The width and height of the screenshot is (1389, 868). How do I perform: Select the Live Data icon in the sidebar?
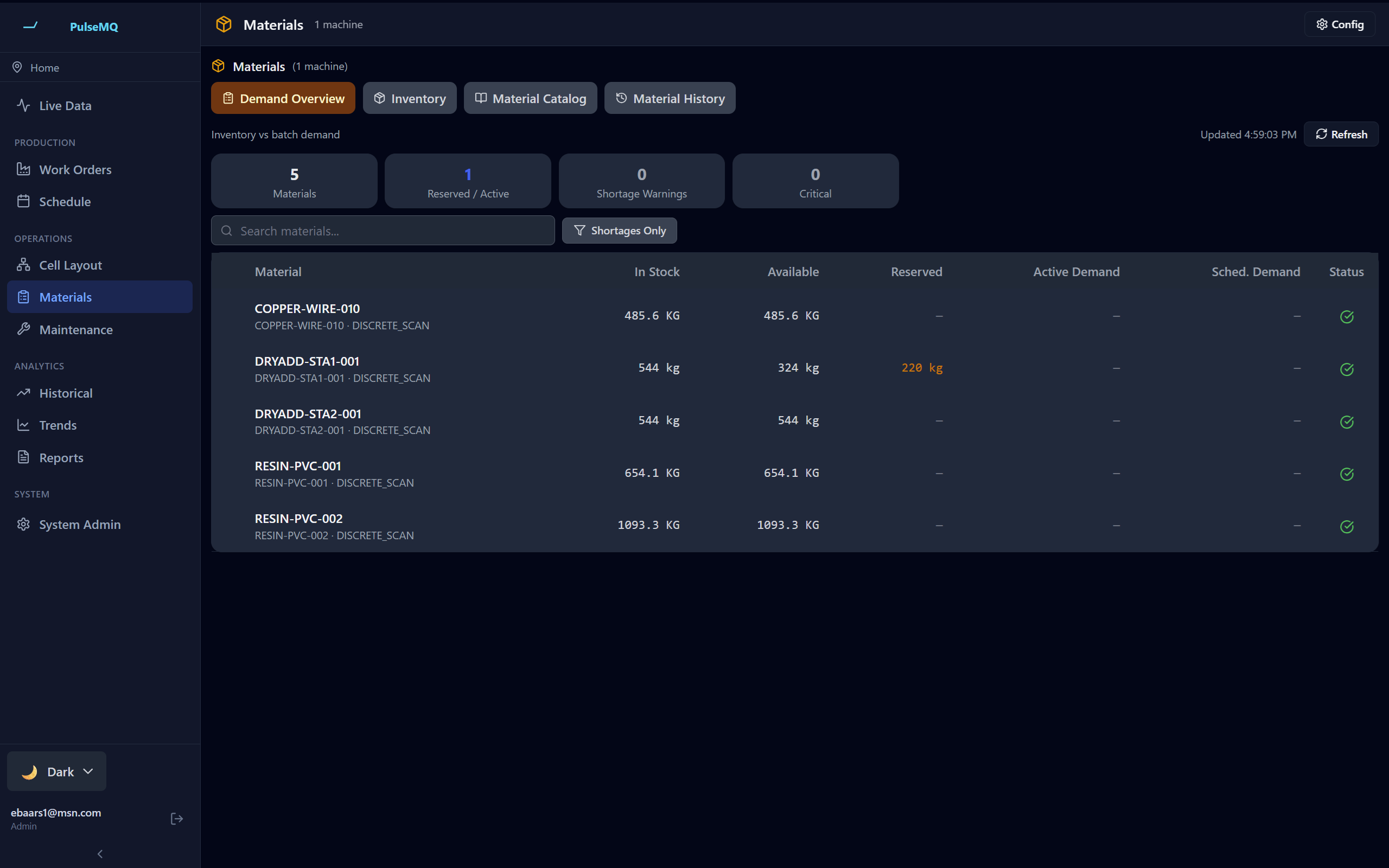click(23, 106)
